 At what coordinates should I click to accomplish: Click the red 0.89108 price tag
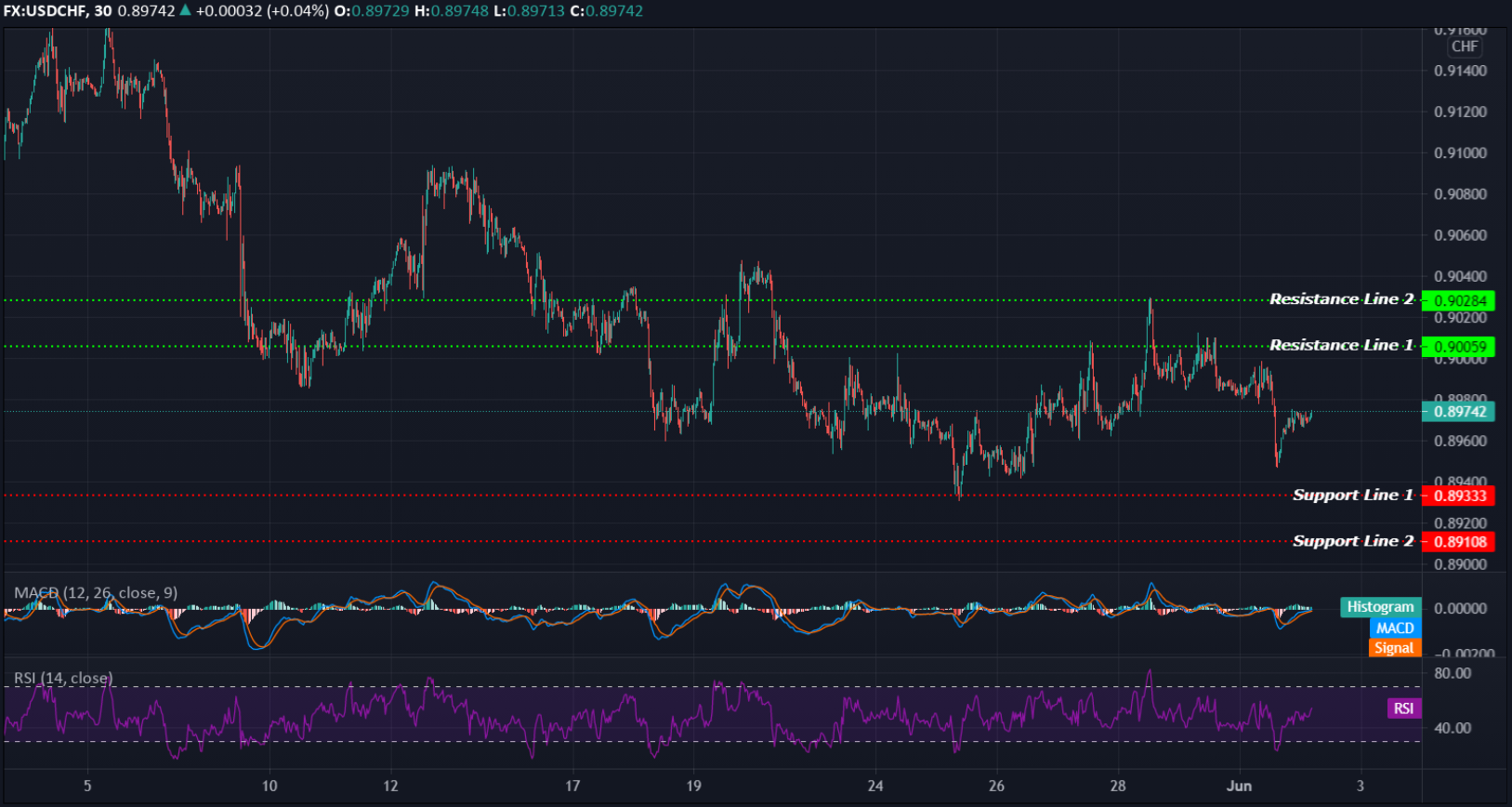[x=1458, y=542]
